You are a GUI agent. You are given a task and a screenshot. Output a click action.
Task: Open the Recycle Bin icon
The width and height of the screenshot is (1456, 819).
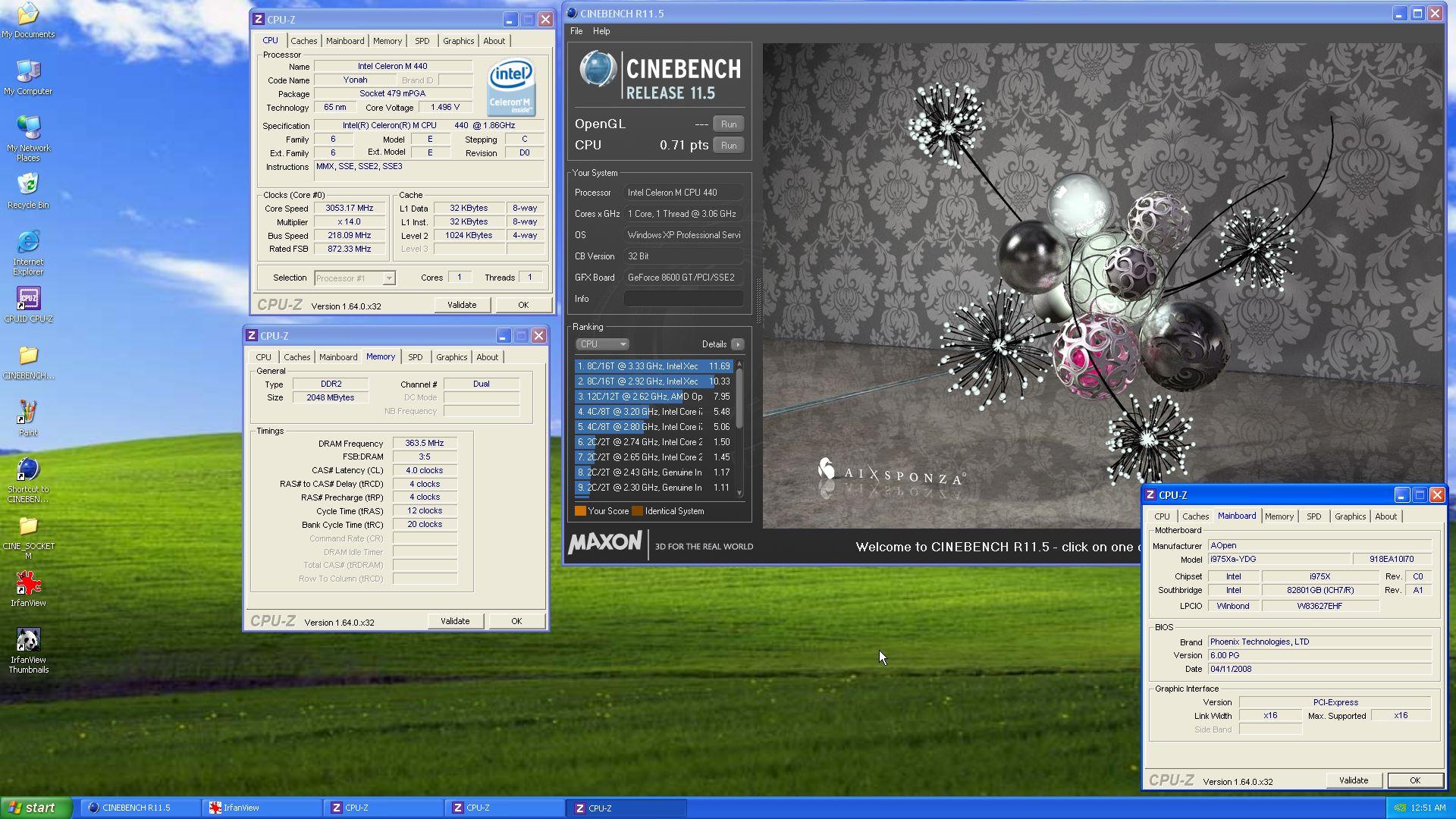click(x=28, y=191)
